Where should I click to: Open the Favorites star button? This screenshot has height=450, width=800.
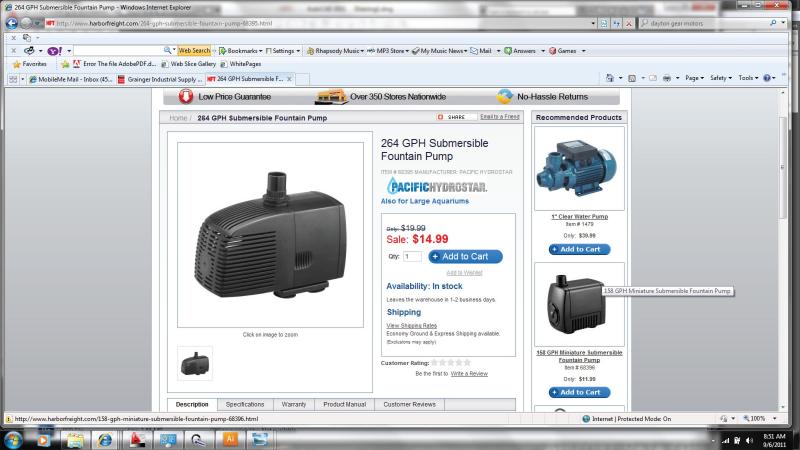click(x=30, y=64)
